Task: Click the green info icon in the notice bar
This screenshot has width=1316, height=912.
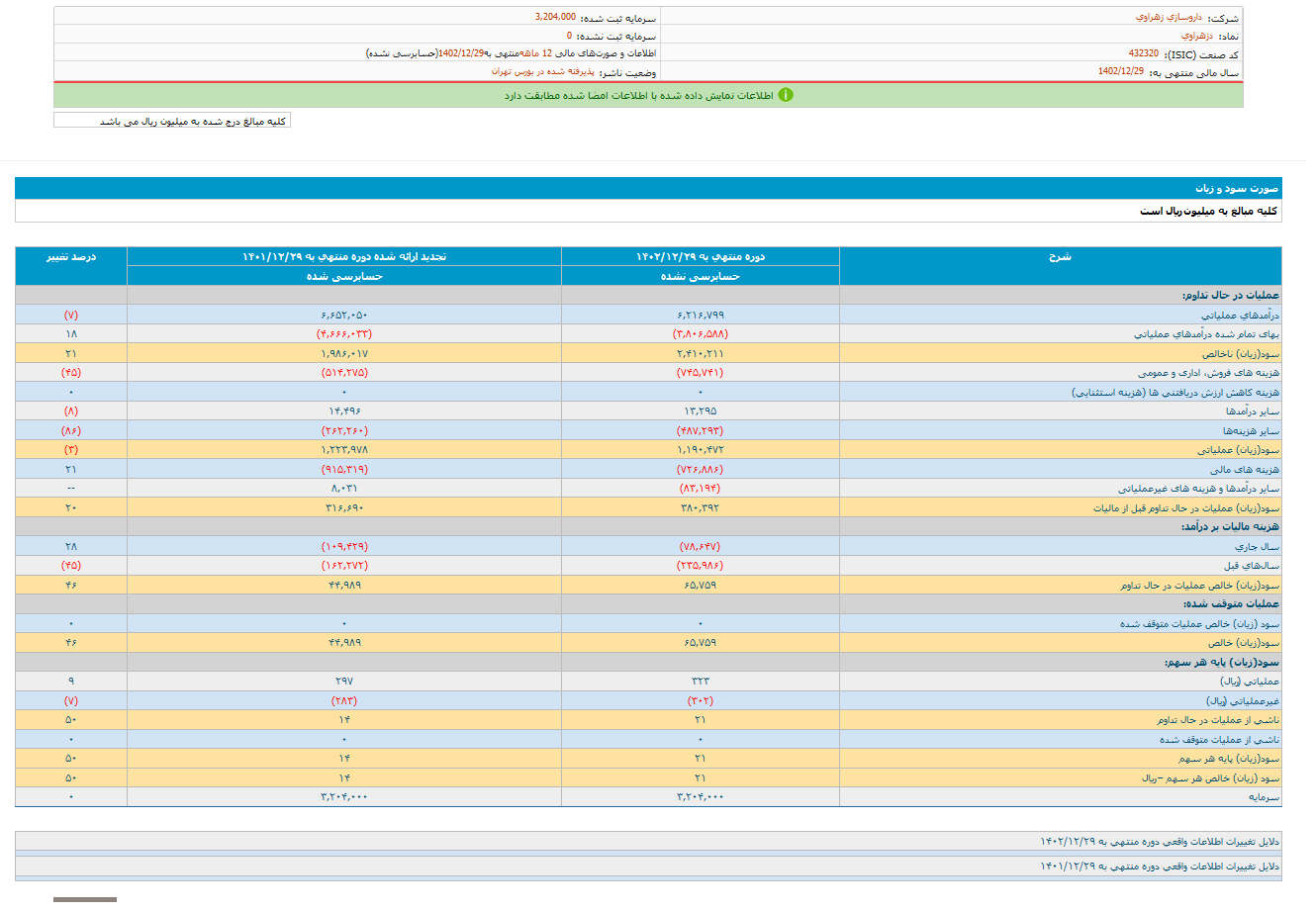Action: [786, 96]
